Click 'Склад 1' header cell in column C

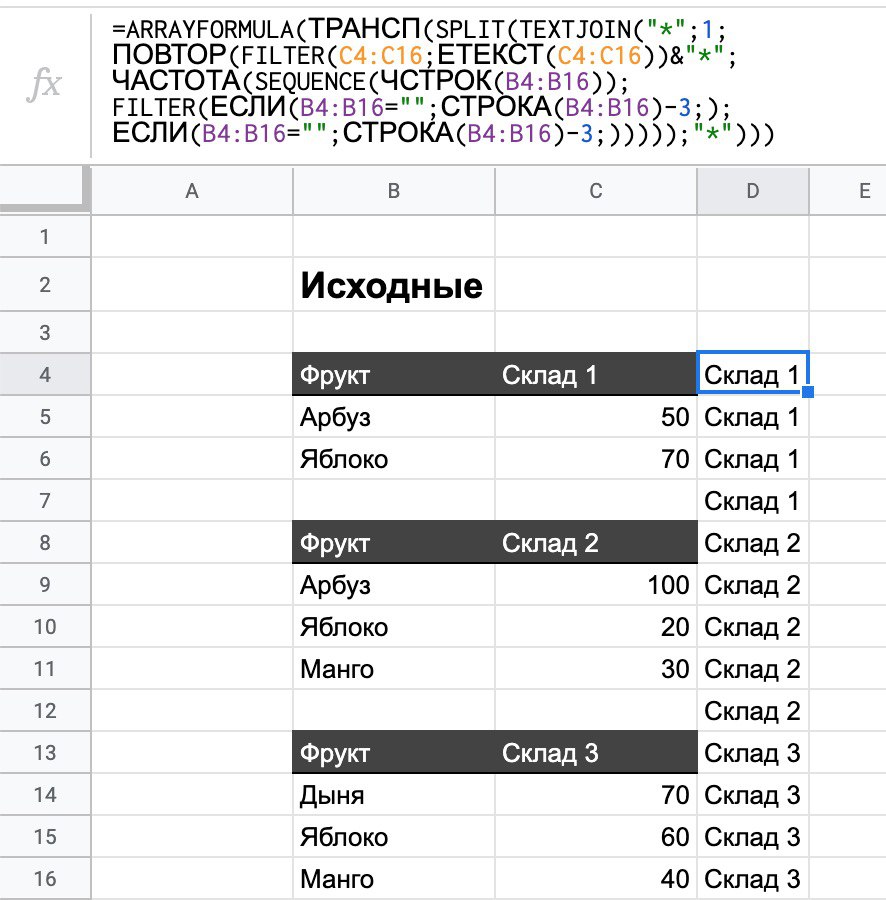click(x=596, y=374)
